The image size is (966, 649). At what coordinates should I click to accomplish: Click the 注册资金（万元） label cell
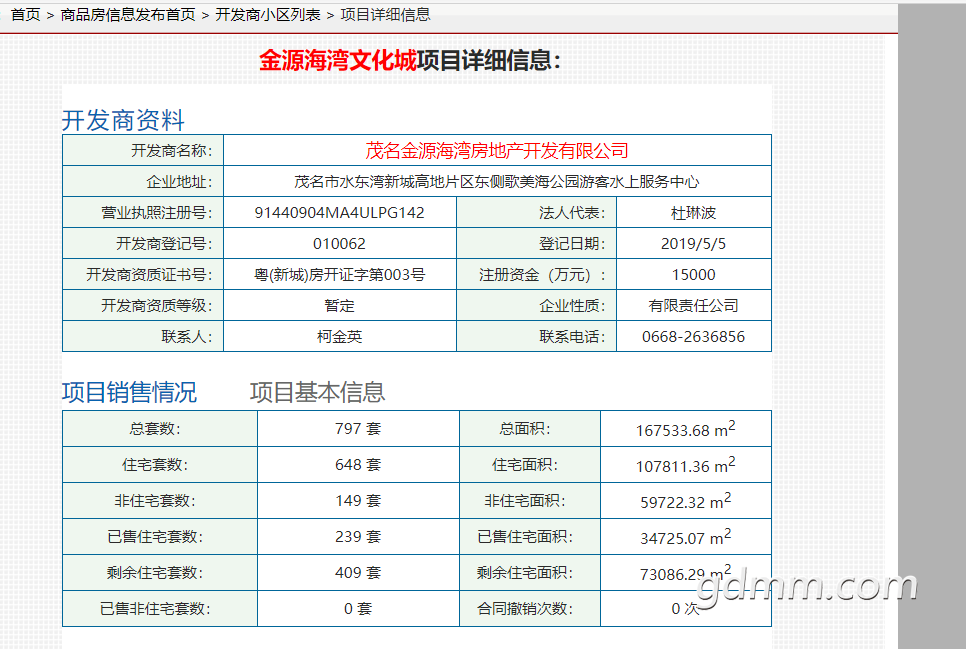pos(537,274)
